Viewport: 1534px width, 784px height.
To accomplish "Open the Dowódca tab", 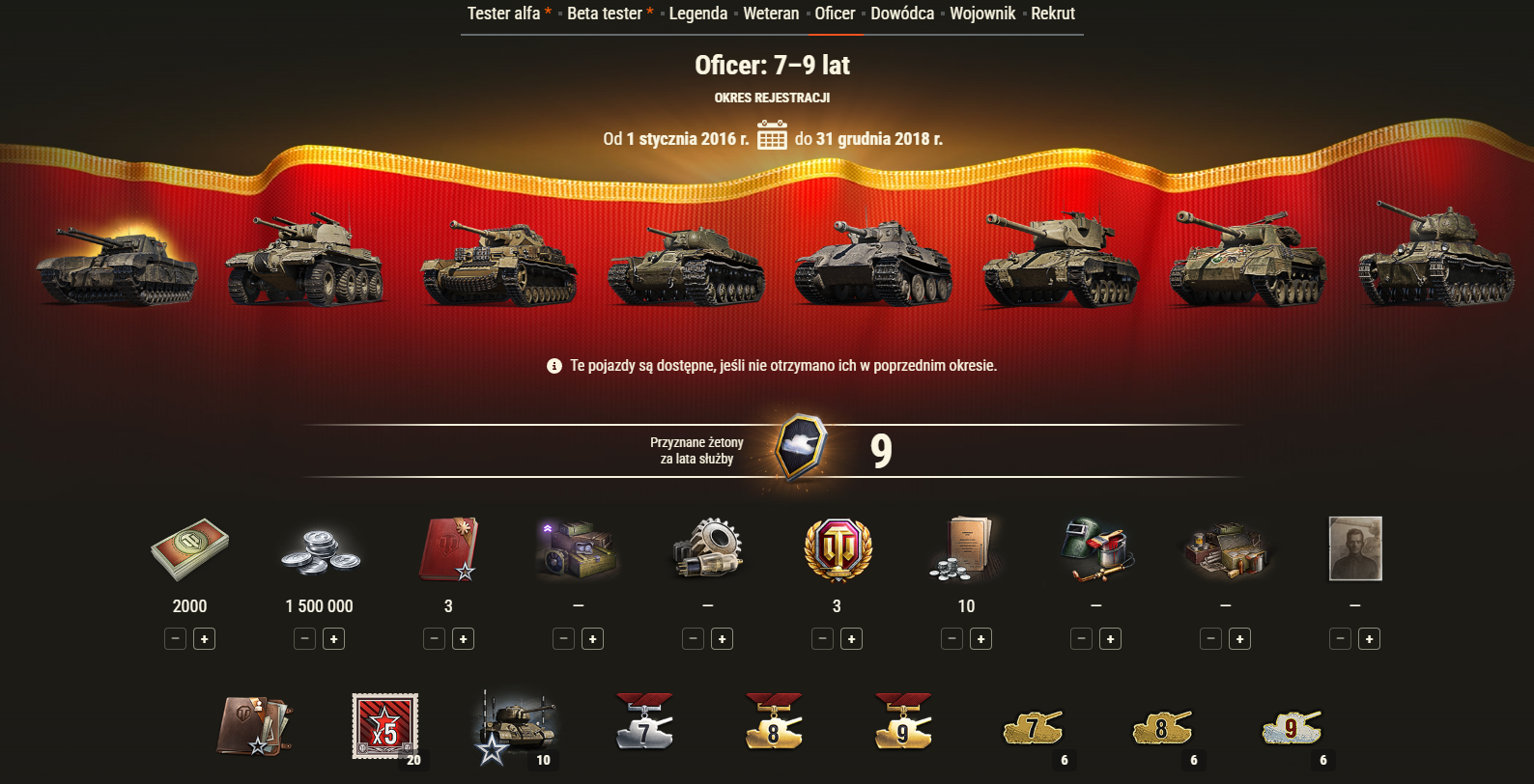I will [902, 14].
